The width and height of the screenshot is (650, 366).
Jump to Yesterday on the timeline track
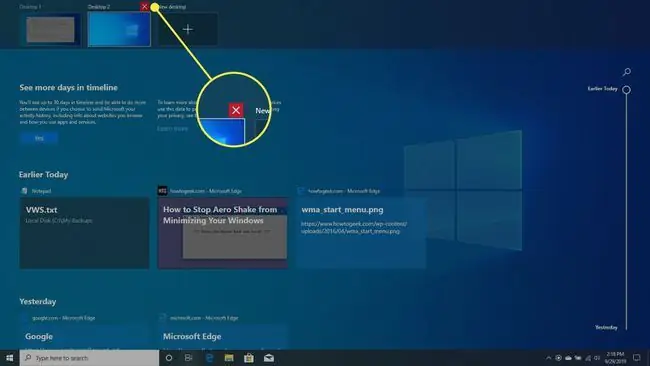(606, 327)
